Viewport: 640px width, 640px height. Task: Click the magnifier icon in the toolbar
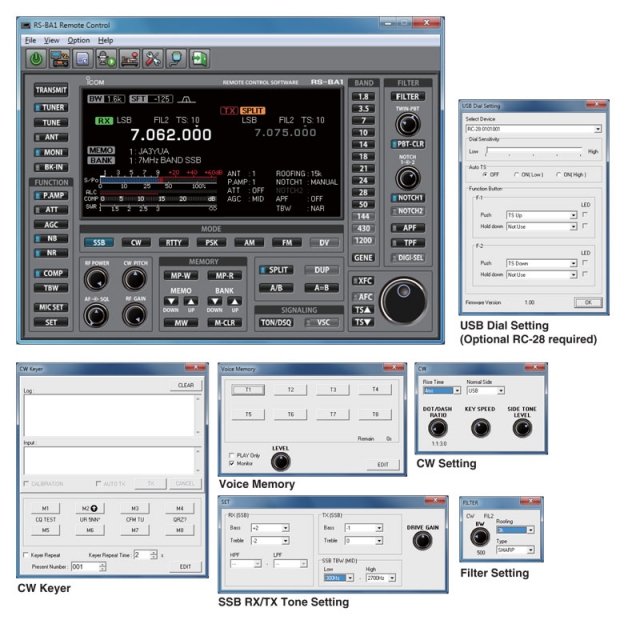click(x=180, y=59)
